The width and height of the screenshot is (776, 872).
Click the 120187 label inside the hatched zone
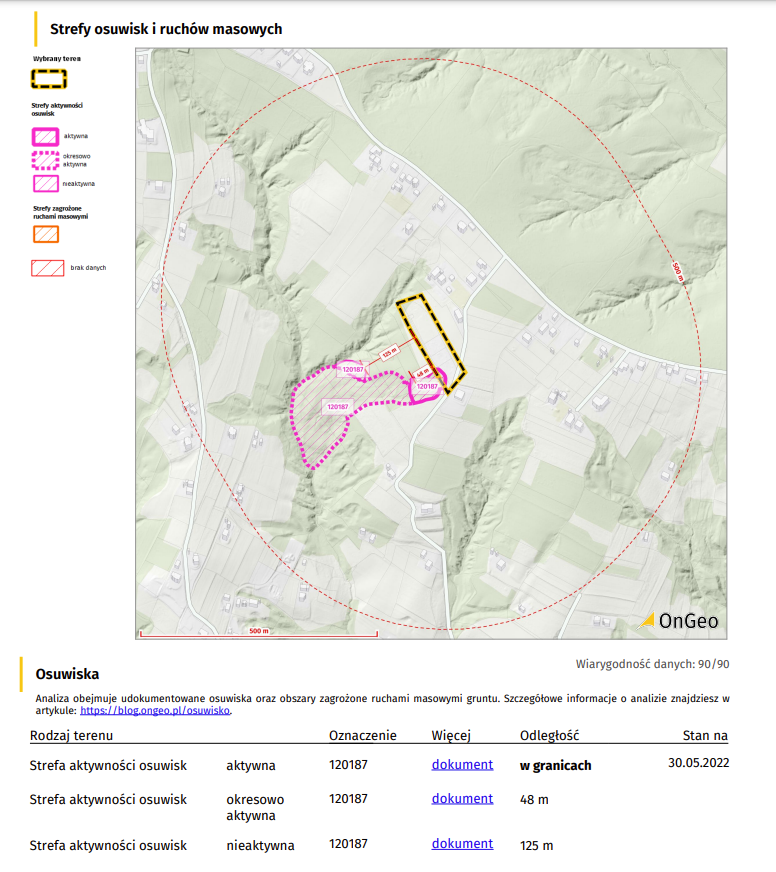pyautogui.click(x=337, y=406)
